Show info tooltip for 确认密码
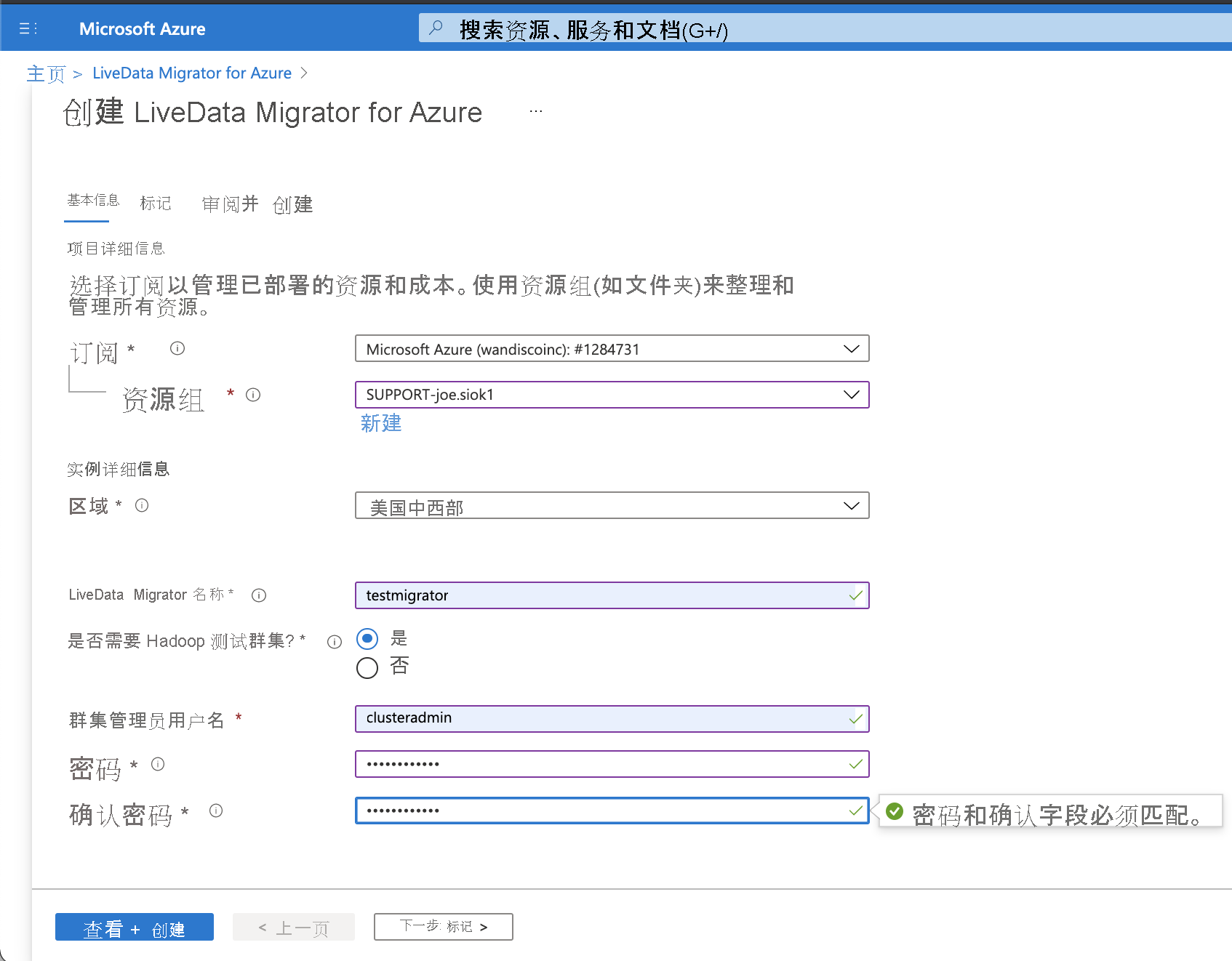This screenshot has height=961, width=1232. pos(216,811)
